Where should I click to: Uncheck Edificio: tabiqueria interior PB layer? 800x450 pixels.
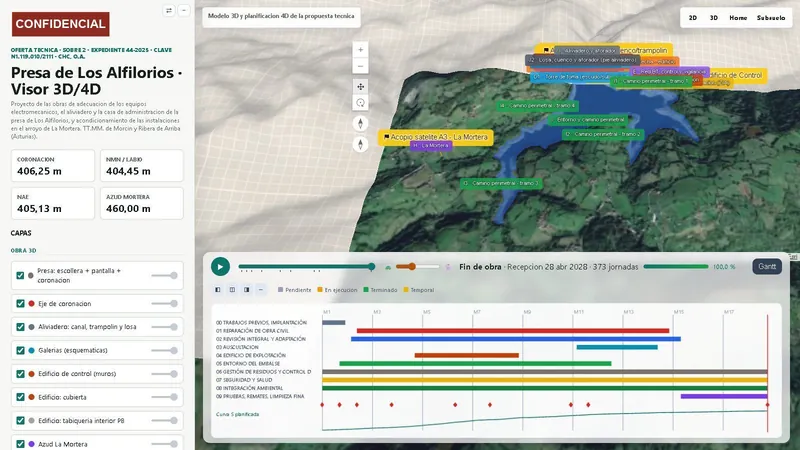pyautogui.click(x=20, y=420)
